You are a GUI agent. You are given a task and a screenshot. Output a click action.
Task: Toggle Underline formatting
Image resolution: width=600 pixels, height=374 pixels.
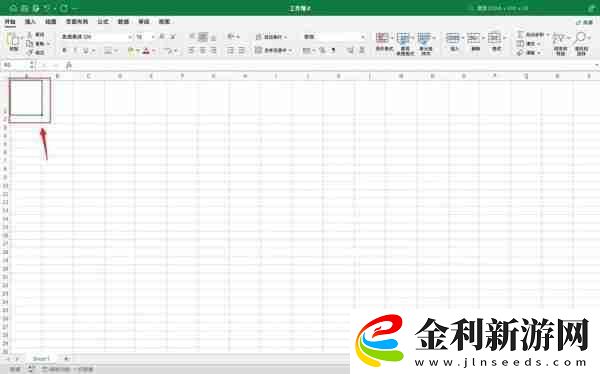click(86, 50)
